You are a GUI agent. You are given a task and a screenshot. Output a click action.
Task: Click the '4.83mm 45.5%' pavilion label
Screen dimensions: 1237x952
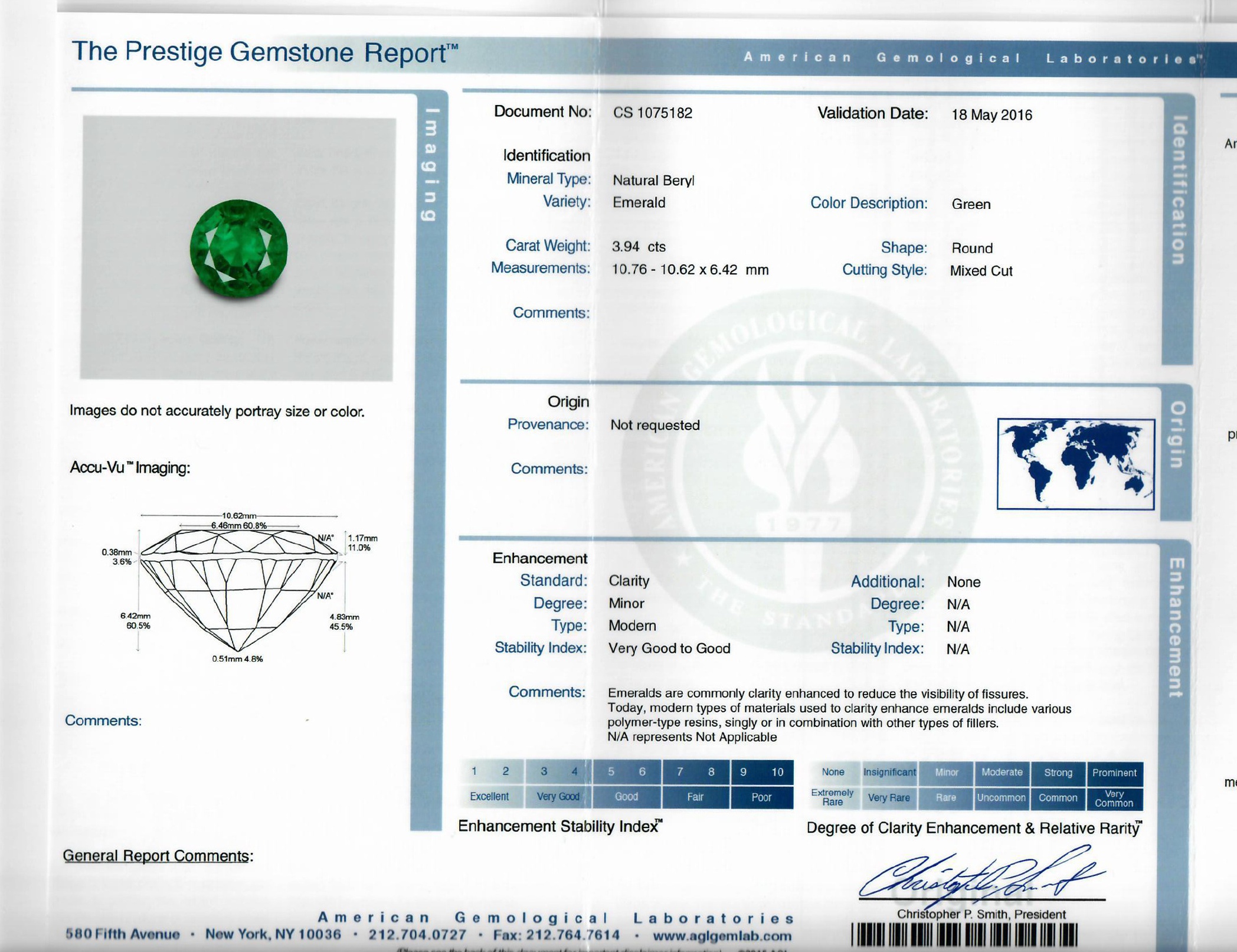point(344,621)
